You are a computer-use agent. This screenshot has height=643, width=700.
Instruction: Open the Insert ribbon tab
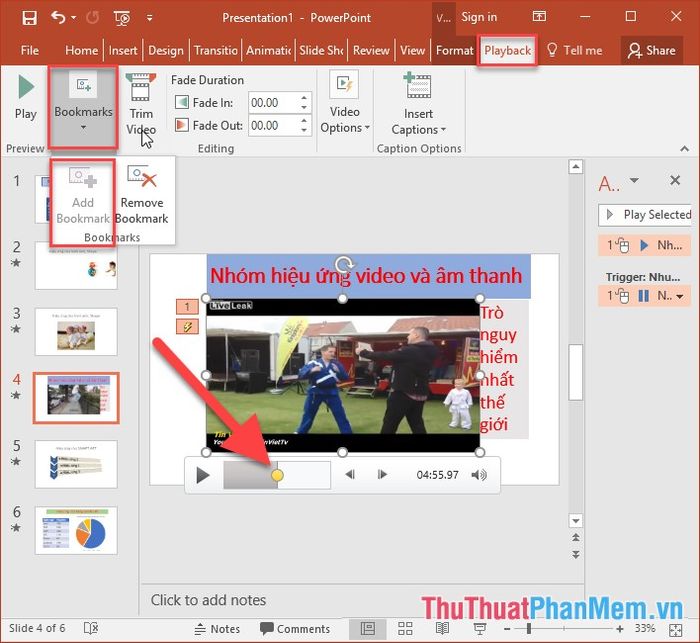point(123,50)
